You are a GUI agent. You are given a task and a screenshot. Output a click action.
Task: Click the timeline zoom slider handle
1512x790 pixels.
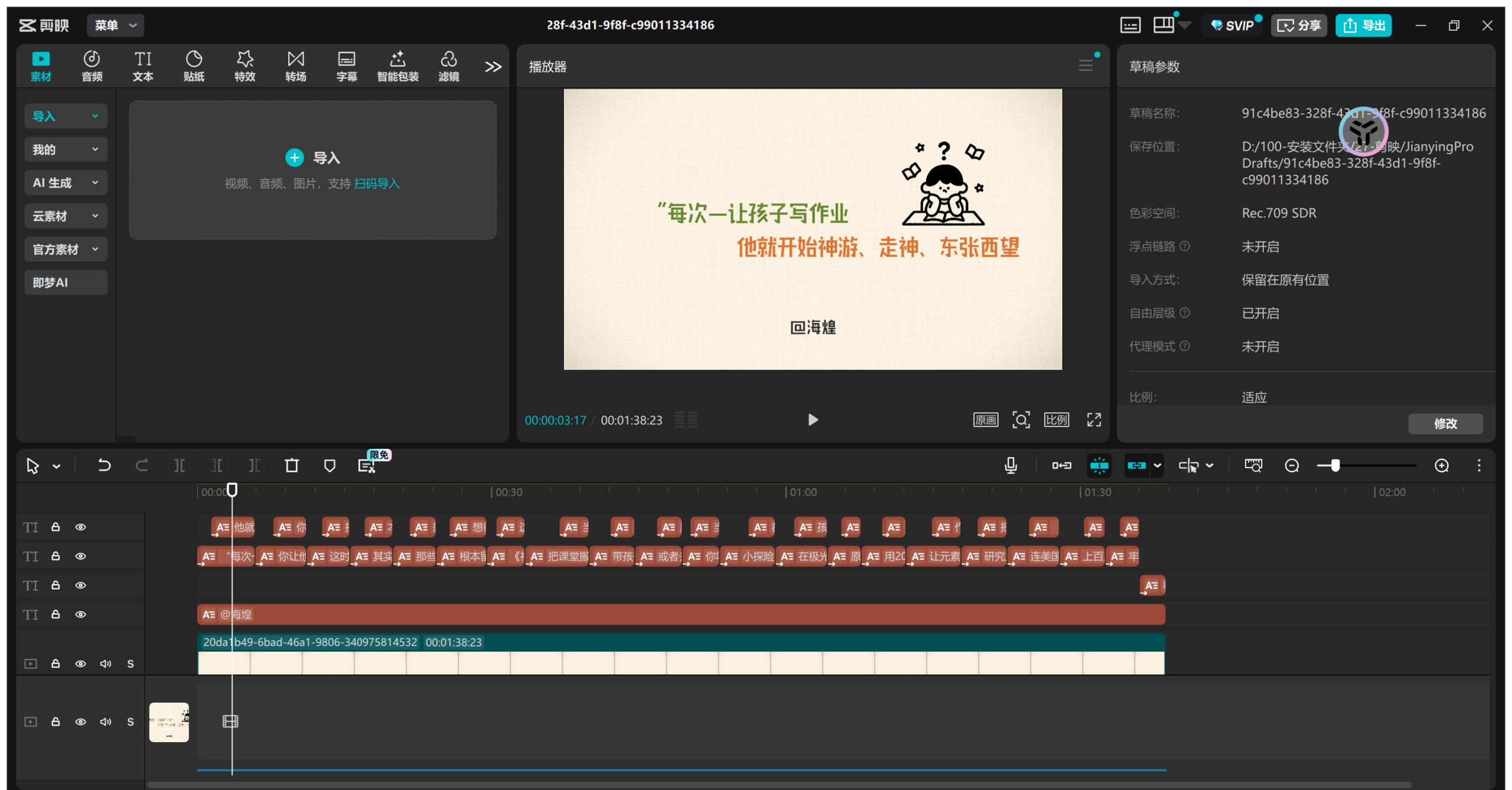pos(1335,466)
